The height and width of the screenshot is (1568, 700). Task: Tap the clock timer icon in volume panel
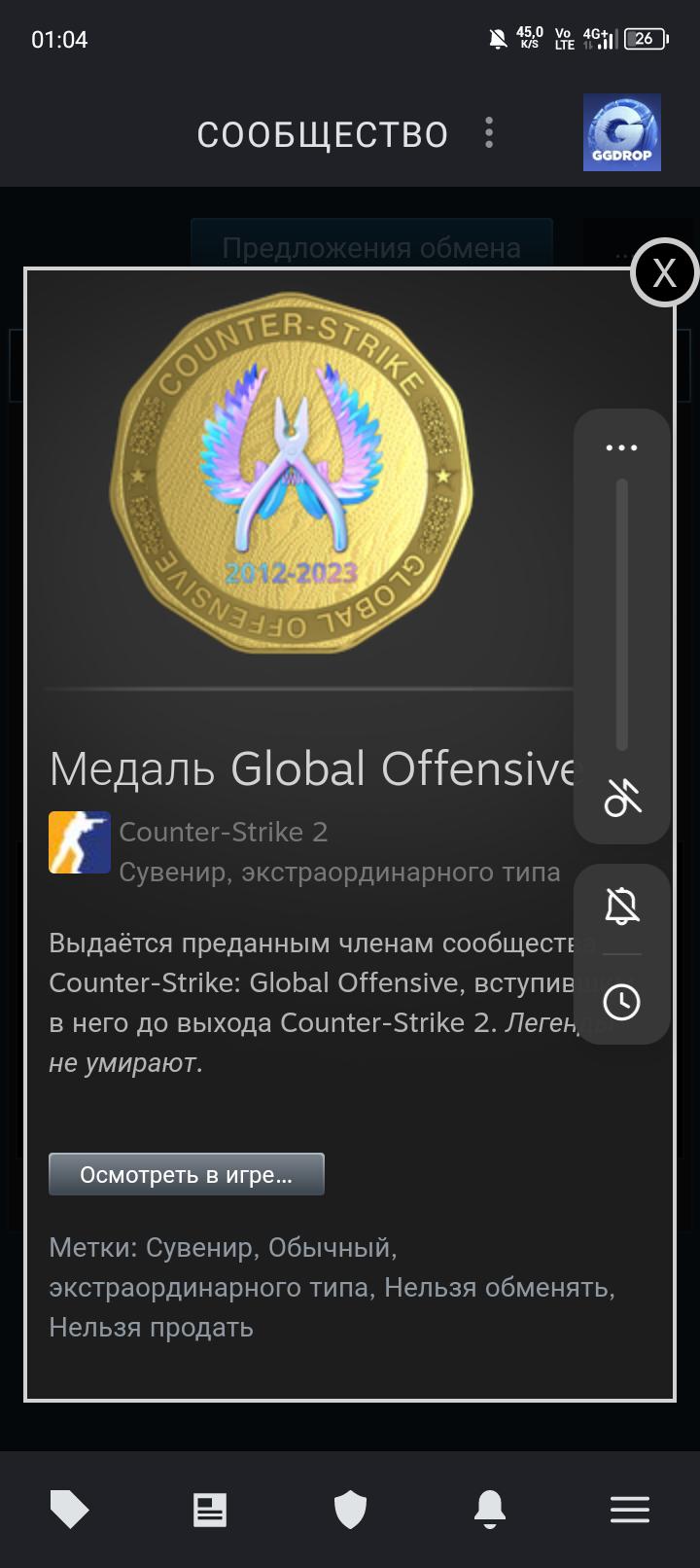622,1001
